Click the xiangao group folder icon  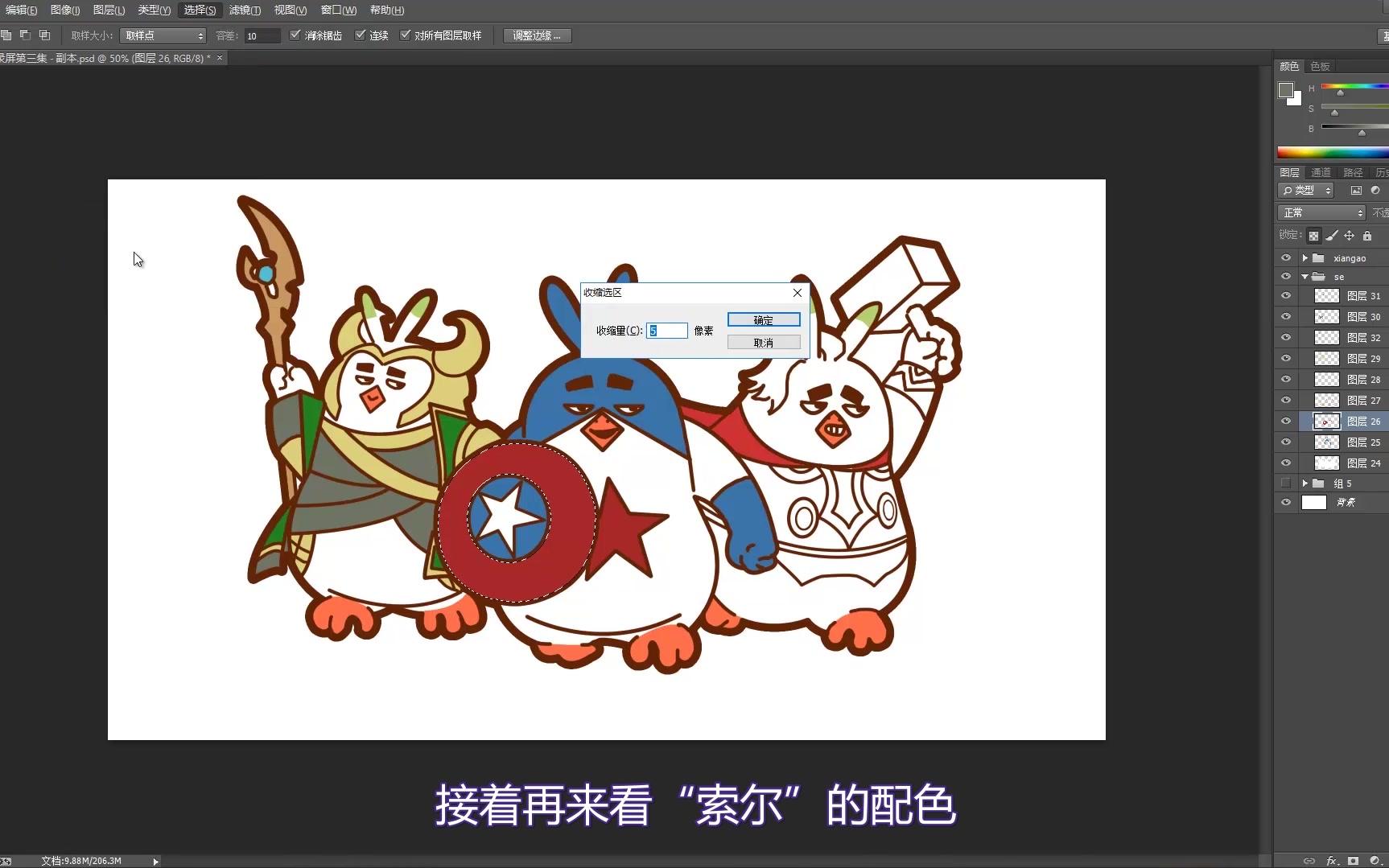[x=1318, y=258]
